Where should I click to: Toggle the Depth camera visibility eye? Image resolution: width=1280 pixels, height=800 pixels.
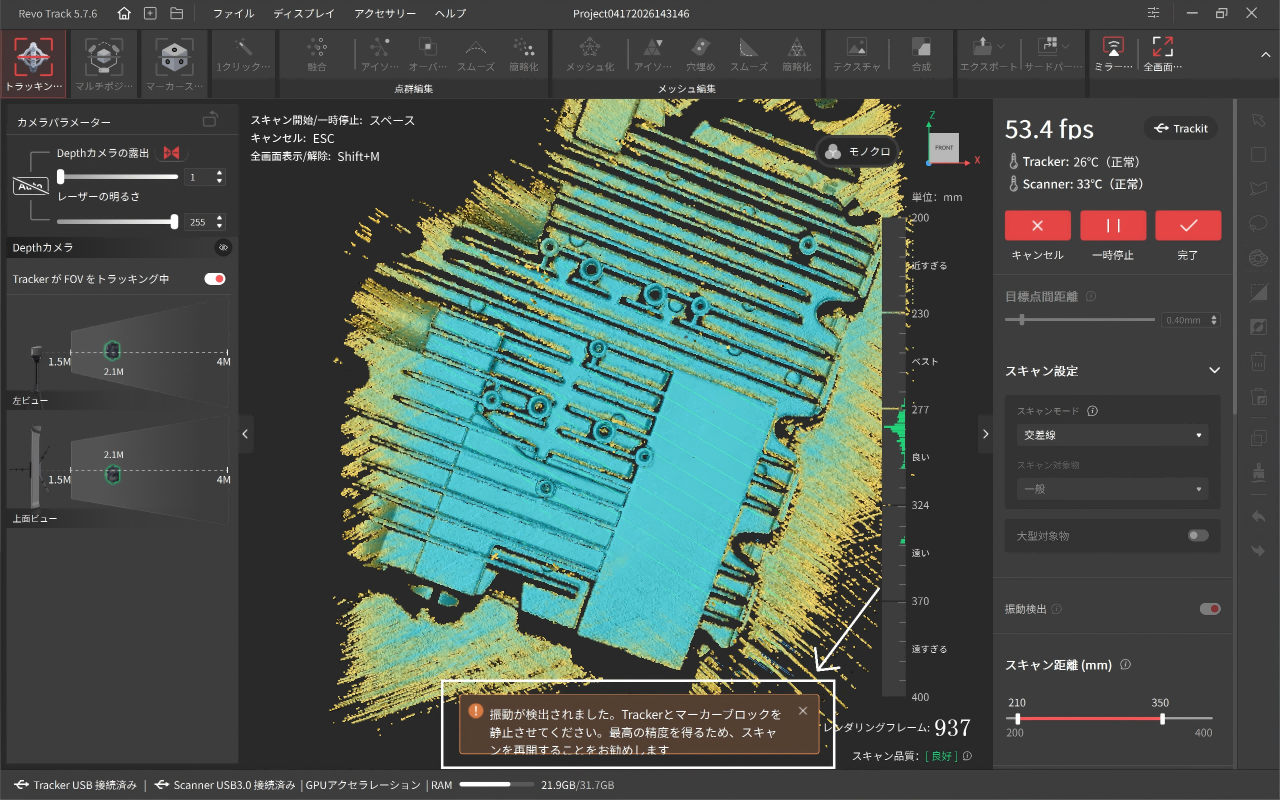(223, 247)
